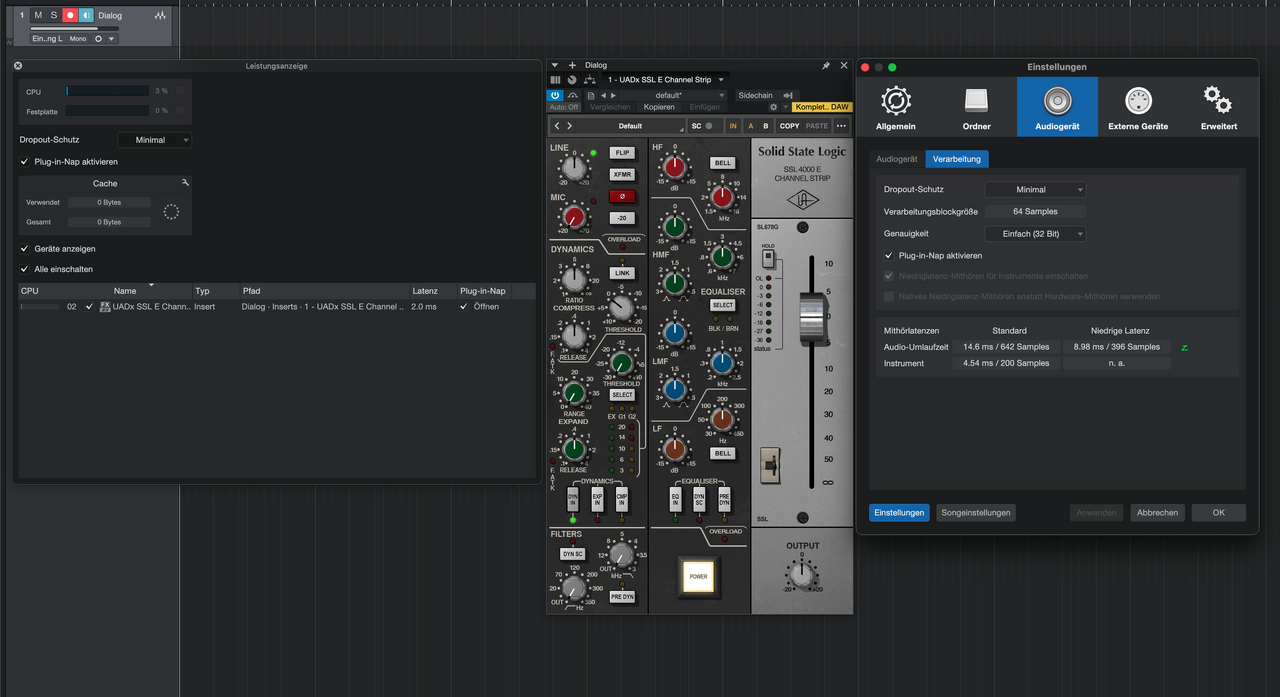This screenshot has width=1280, height=697.
Task: Open Songeinstellungen in Einstellungen window
Action: (976, 513)
